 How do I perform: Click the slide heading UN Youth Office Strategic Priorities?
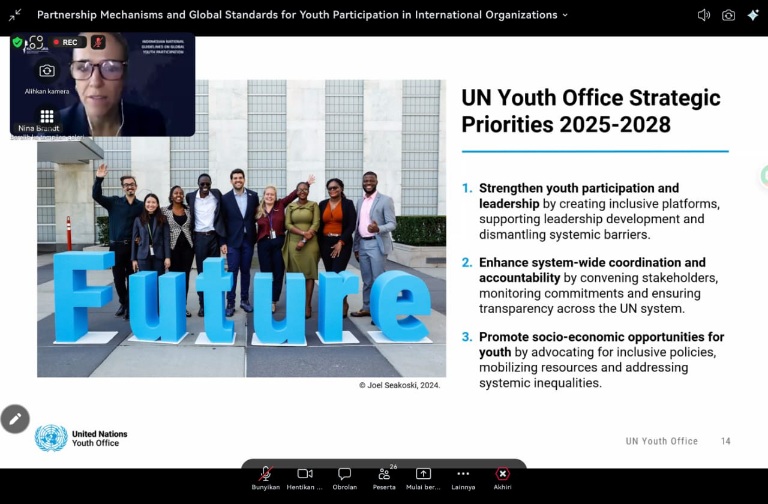591,111
